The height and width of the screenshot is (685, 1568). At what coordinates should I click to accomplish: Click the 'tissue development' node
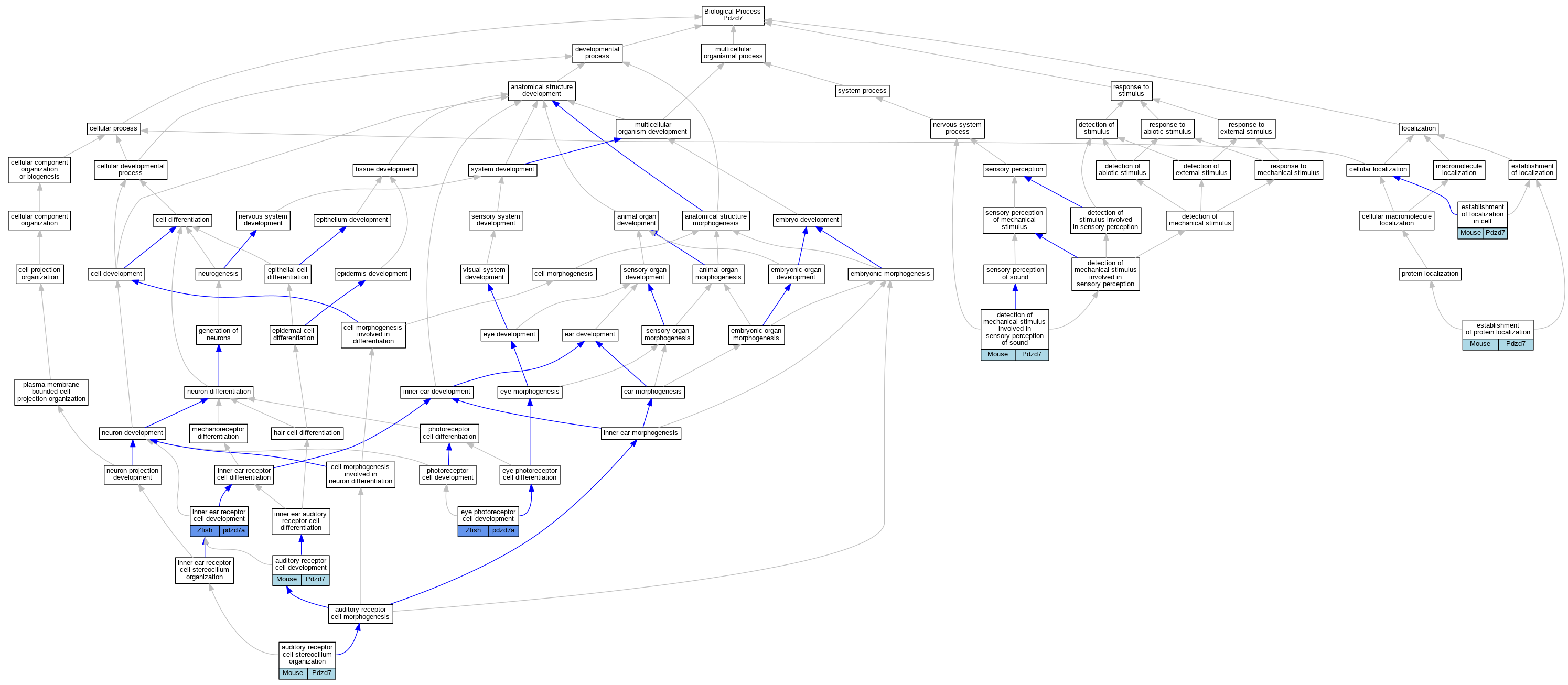tap(385, 170)
